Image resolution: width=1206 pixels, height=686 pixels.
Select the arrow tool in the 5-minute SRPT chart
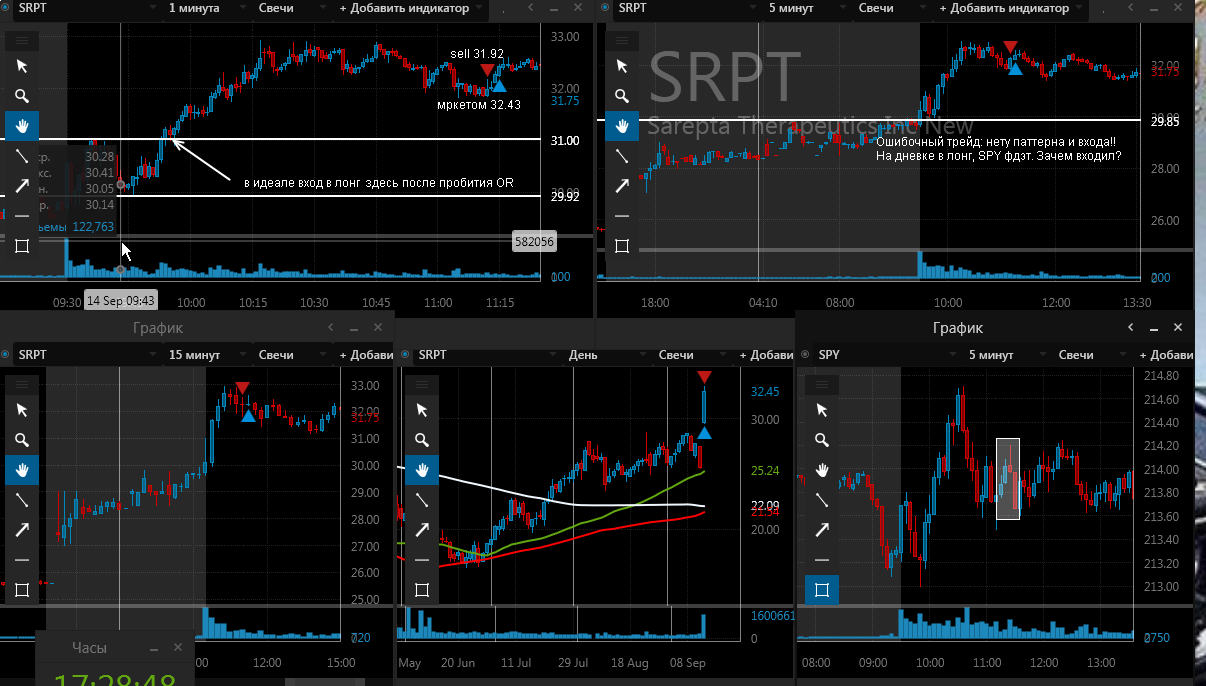(622, 186)
